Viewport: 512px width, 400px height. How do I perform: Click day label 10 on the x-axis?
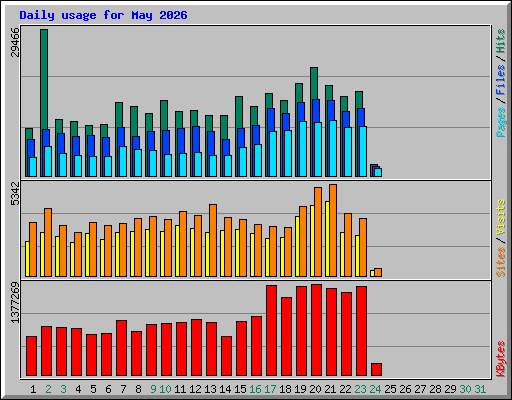165,389
